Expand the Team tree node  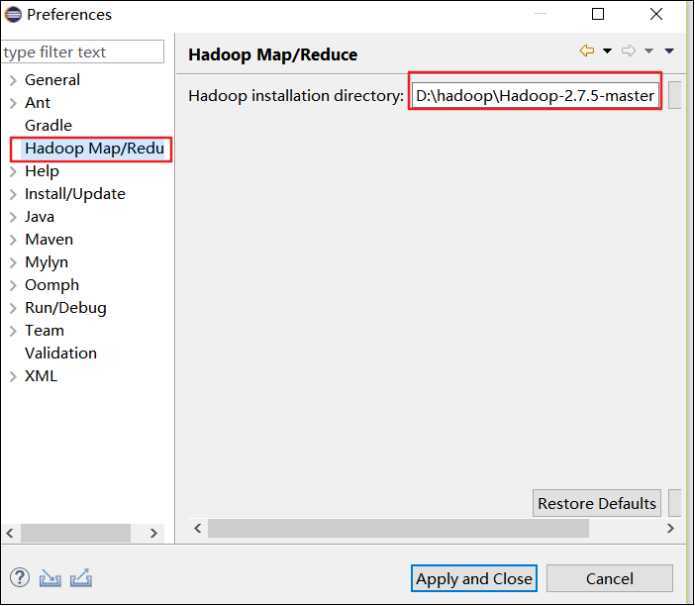[13, 331]
